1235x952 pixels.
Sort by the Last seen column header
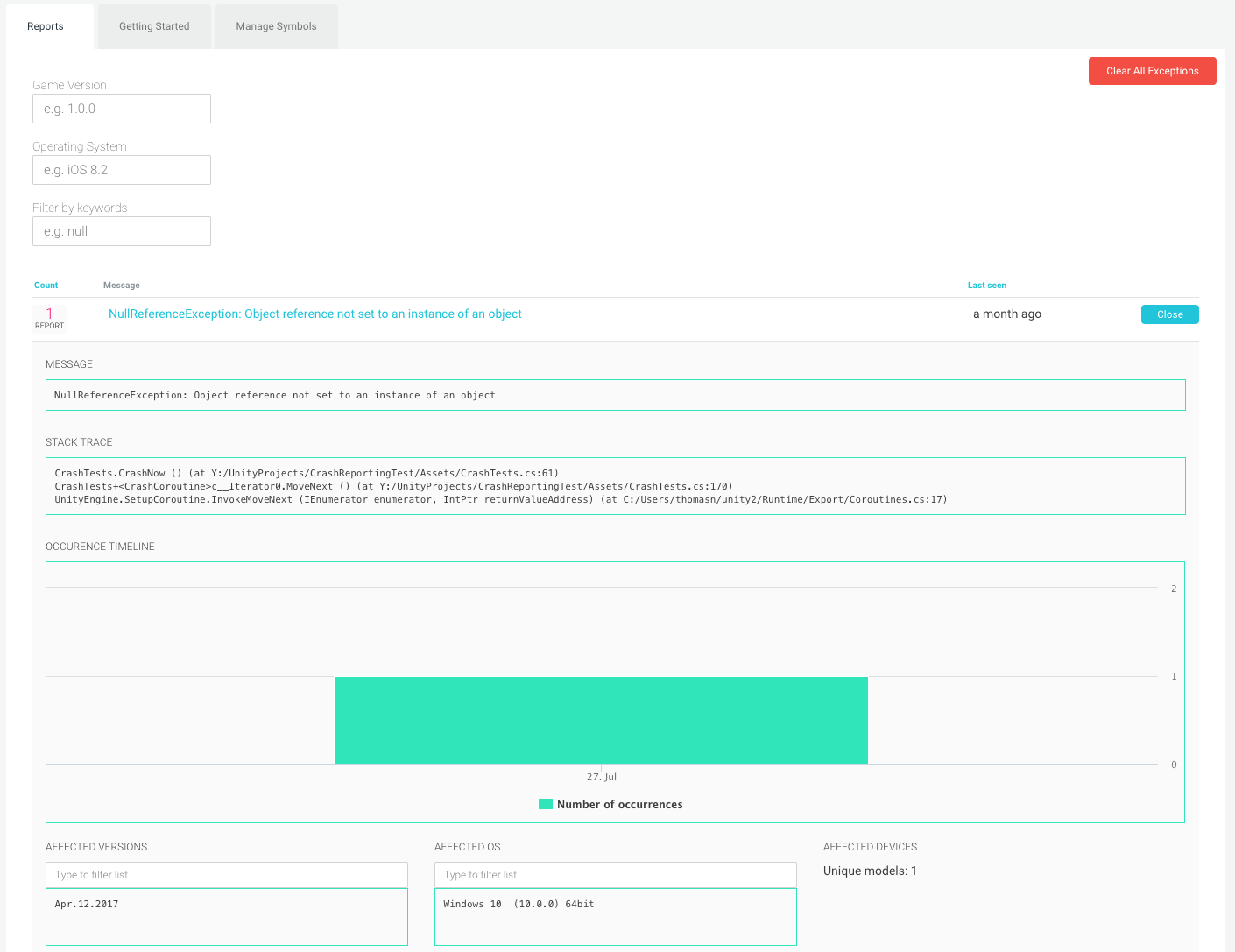(986, 286)
